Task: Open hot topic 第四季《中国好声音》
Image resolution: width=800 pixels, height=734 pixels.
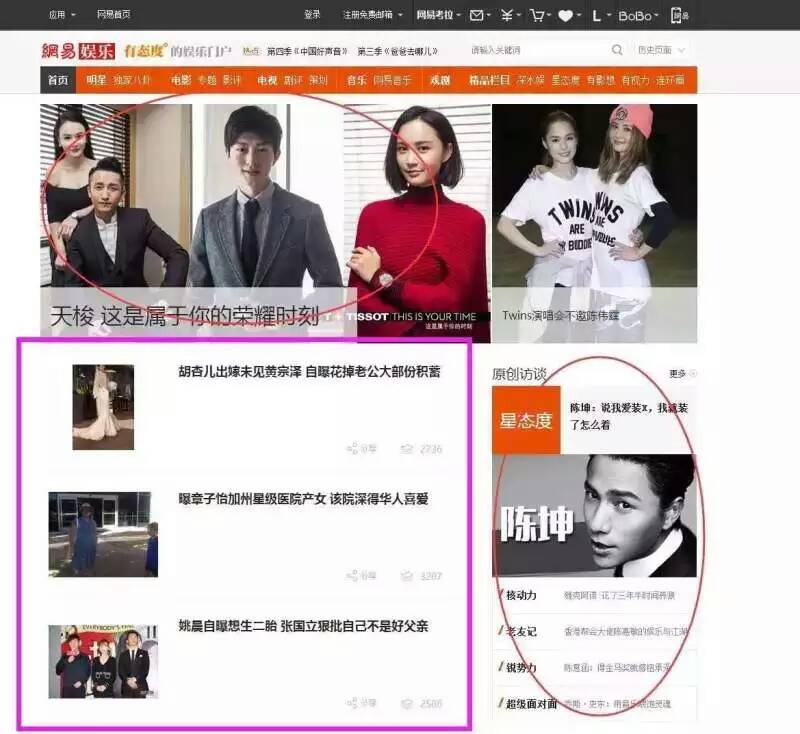Action: click(x=308, y=51)
